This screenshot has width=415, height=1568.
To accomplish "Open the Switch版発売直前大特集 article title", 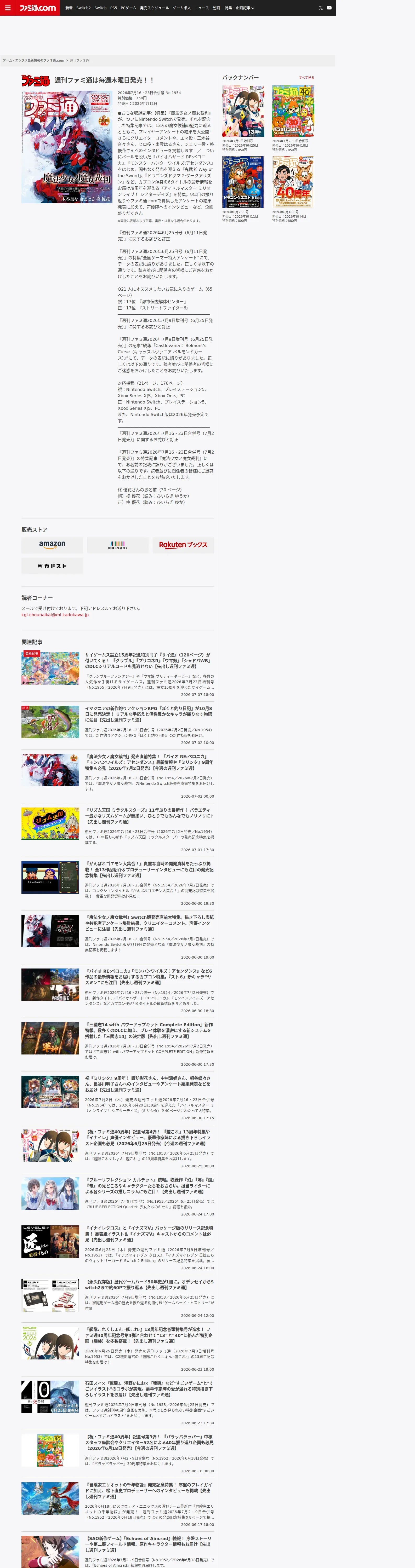I will coord(149,923).
